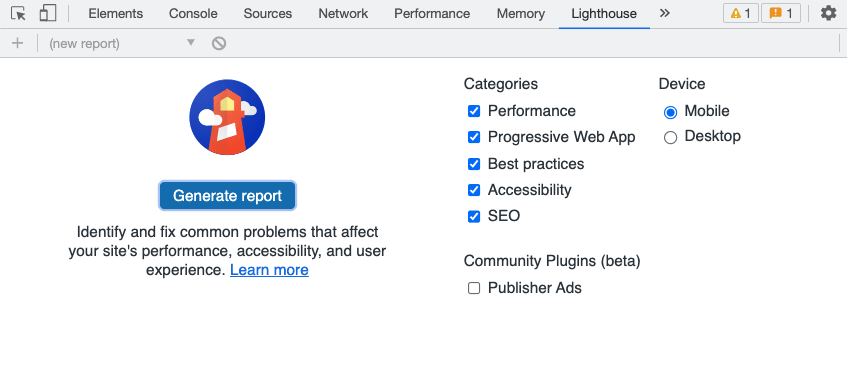Select the Desktop device radio button

(x=670, y=138)
